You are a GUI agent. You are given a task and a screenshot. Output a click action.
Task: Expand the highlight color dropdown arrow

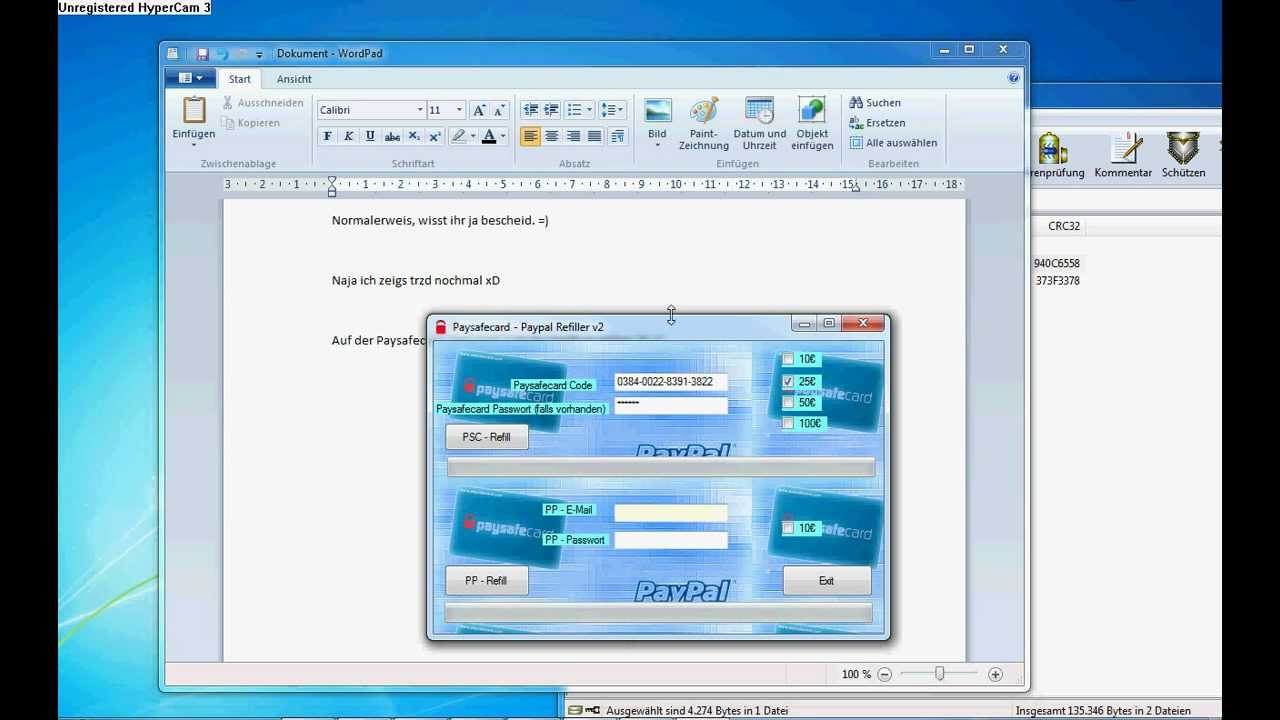(x=472, y=136)
